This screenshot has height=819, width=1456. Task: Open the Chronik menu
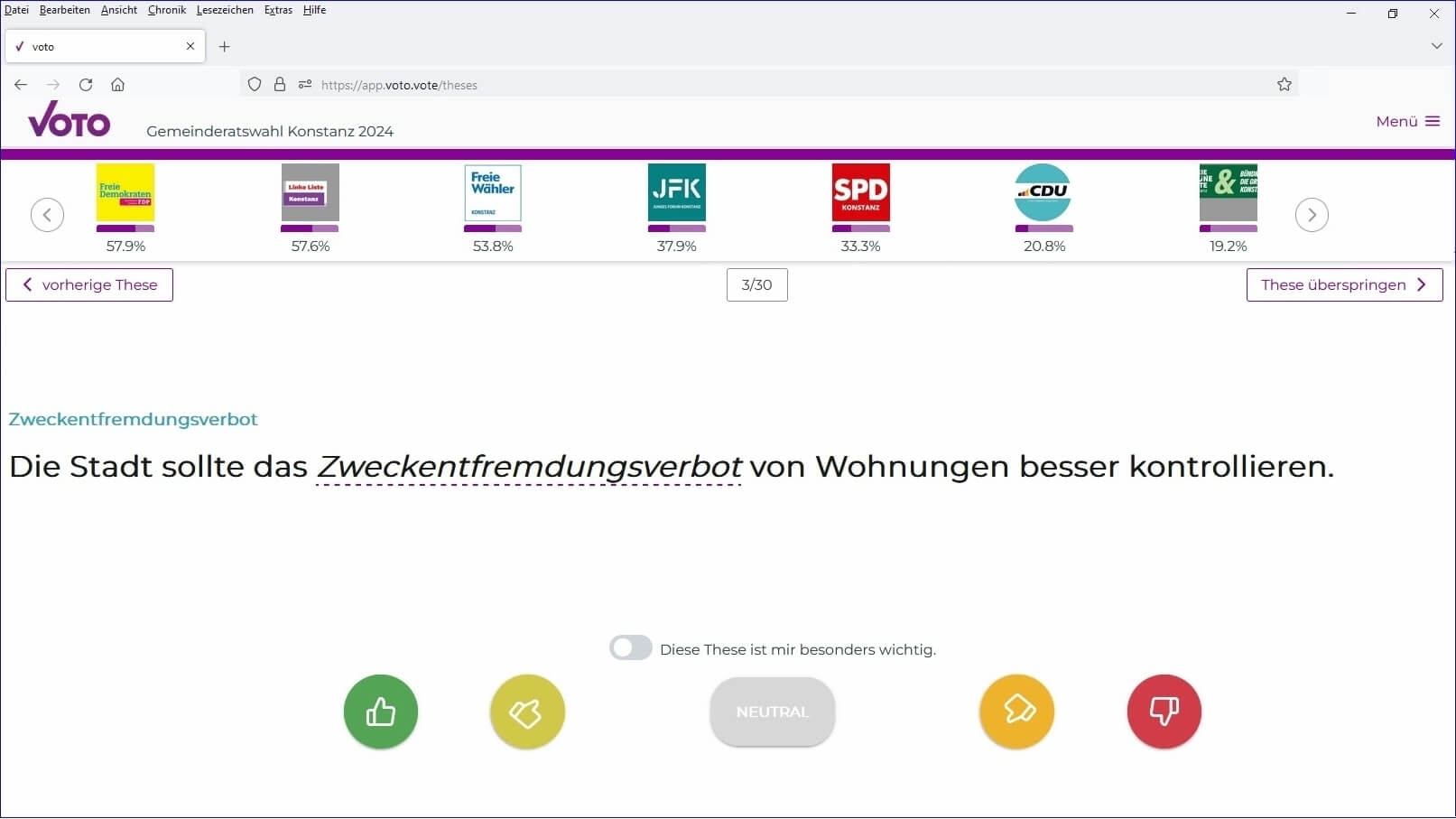167,10
